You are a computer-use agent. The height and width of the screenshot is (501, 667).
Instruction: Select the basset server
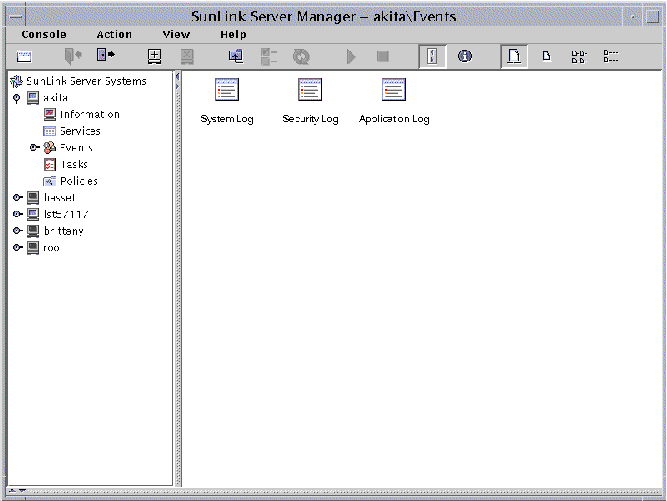(60, 197)
